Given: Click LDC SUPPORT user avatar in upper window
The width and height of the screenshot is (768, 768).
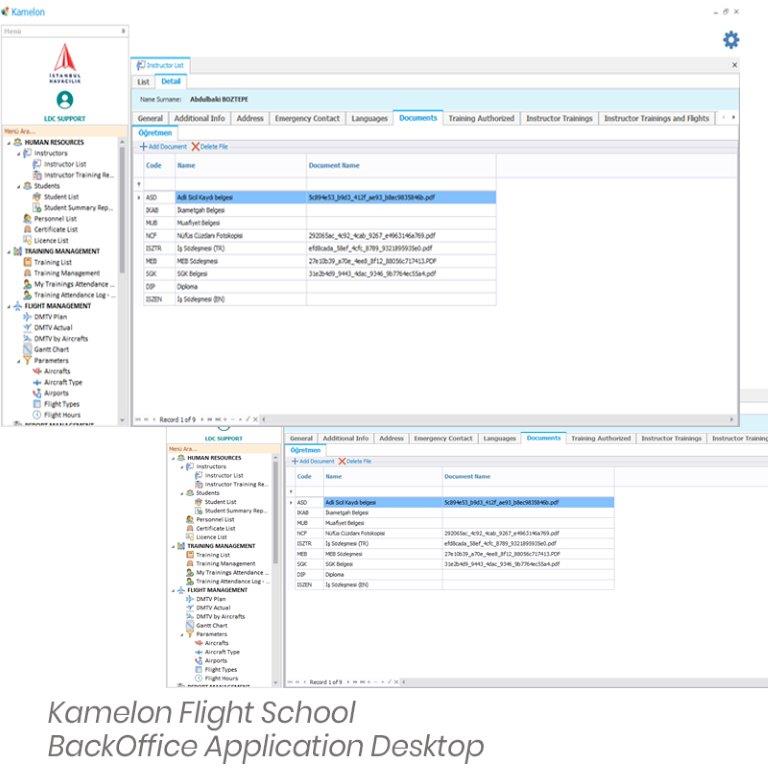Looking at the screenshot, I should (x=65, y=100).
